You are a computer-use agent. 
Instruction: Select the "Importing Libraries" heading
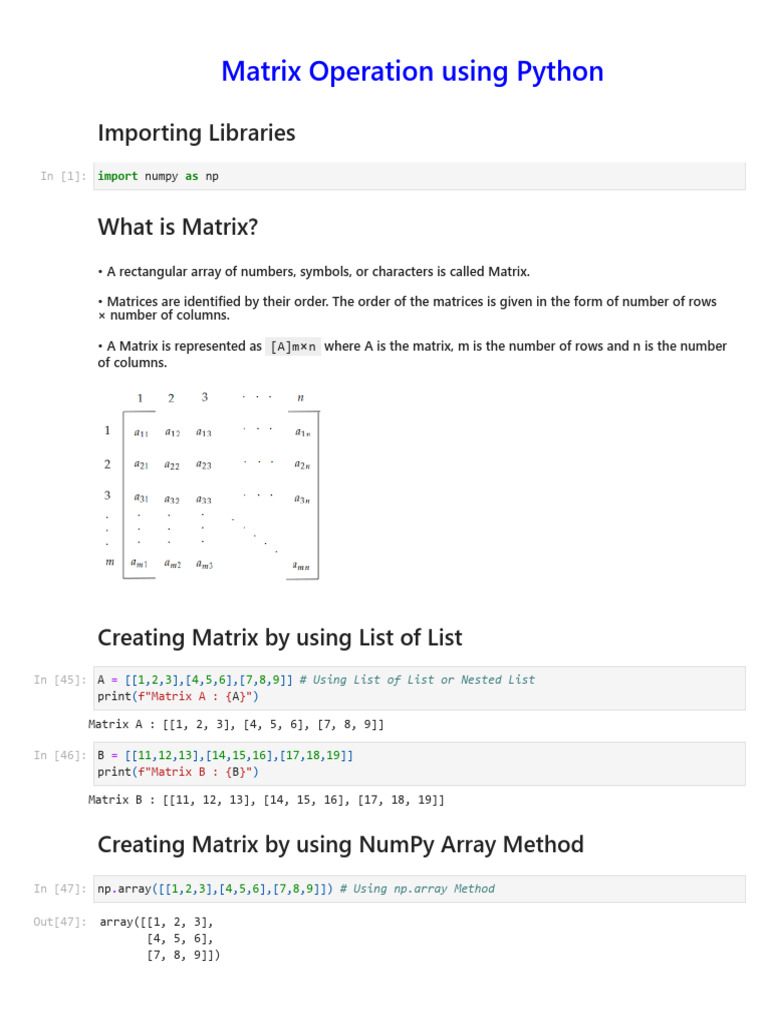pos(196,133)
